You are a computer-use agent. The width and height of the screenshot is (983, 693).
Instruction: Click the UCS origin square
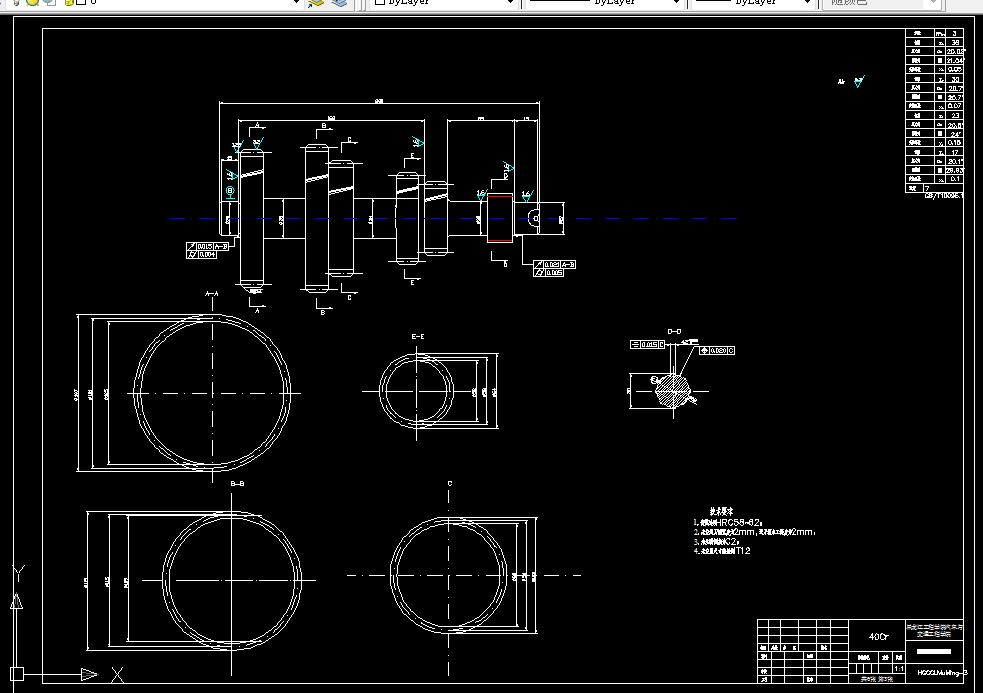tap(17, 674)
